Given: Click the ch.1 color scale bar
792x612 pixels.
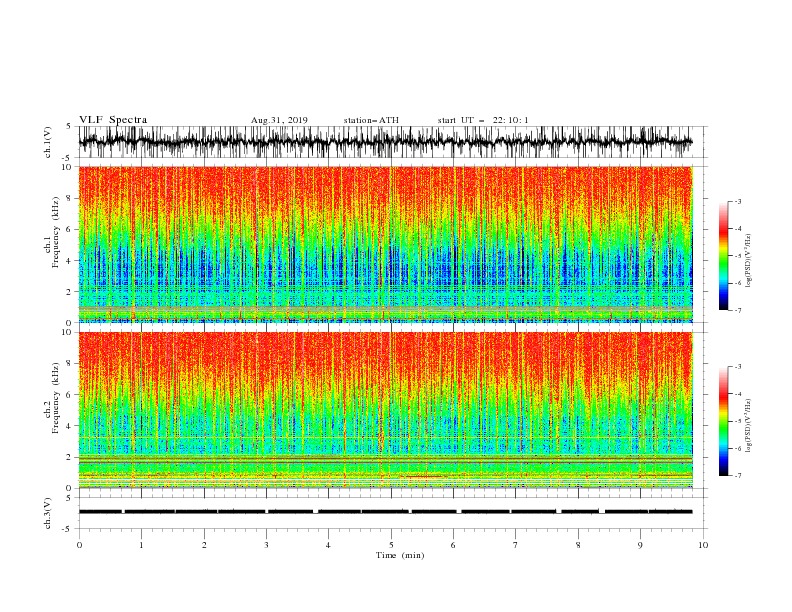Looking at the screenshot, I should 723,256.
